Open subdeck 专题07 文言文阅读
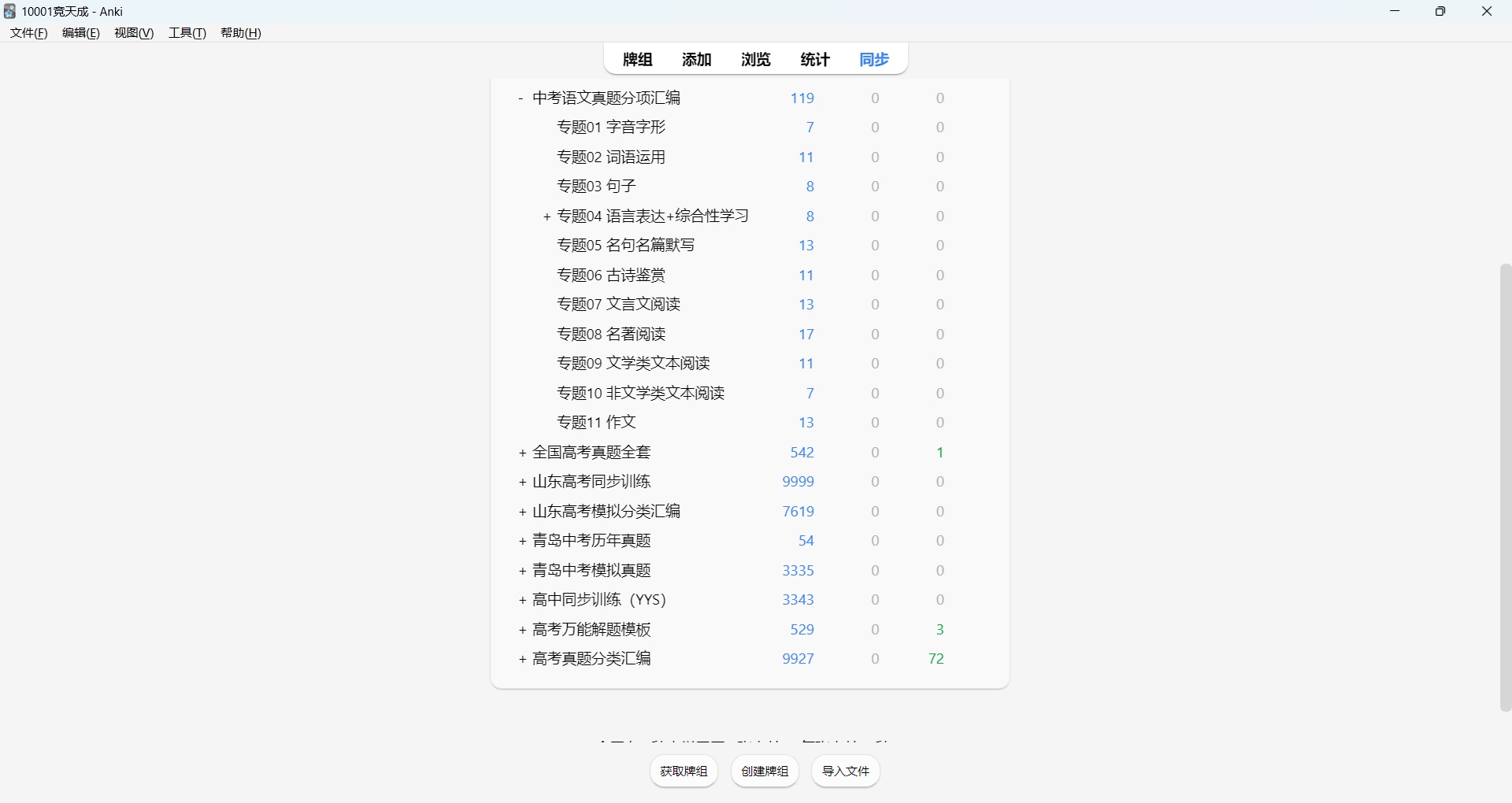1512x803 pixels. pyautogui.click(x=619, y=305)
